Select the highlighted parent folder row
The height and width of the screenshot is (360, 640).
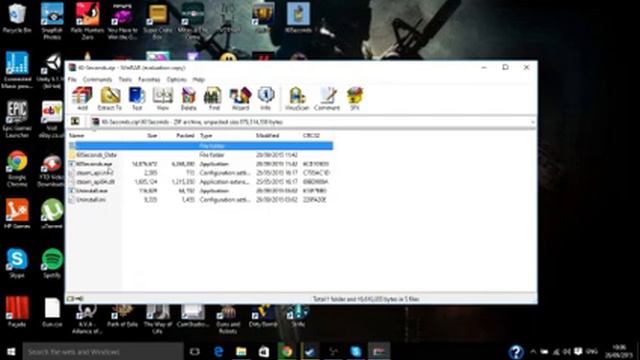(200, 146)
